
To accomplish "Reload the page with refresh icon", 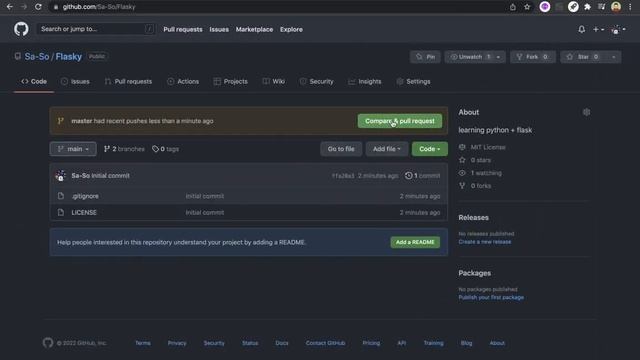I will pos(38,7).
